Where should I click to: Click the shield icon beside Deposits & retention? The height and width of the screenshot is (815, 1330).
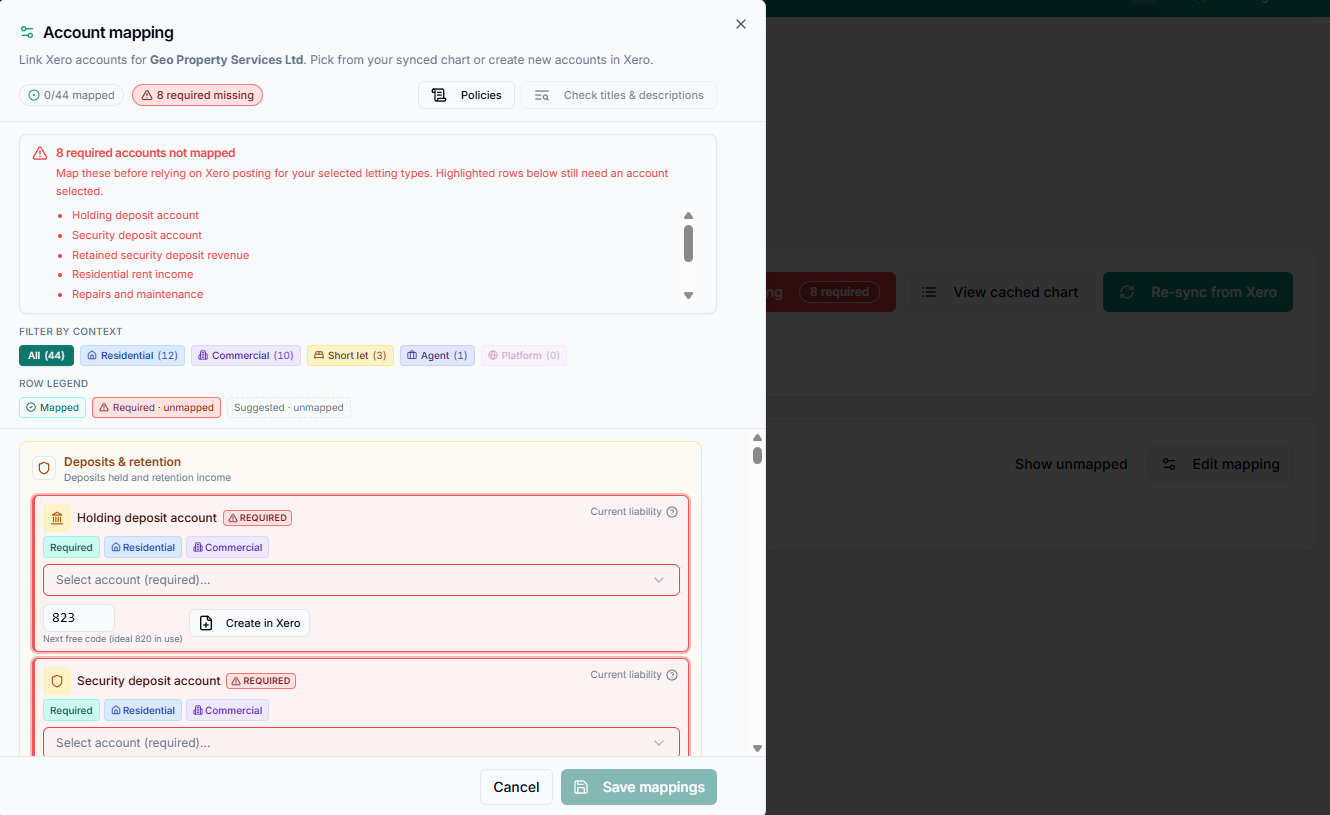(44, 468)
